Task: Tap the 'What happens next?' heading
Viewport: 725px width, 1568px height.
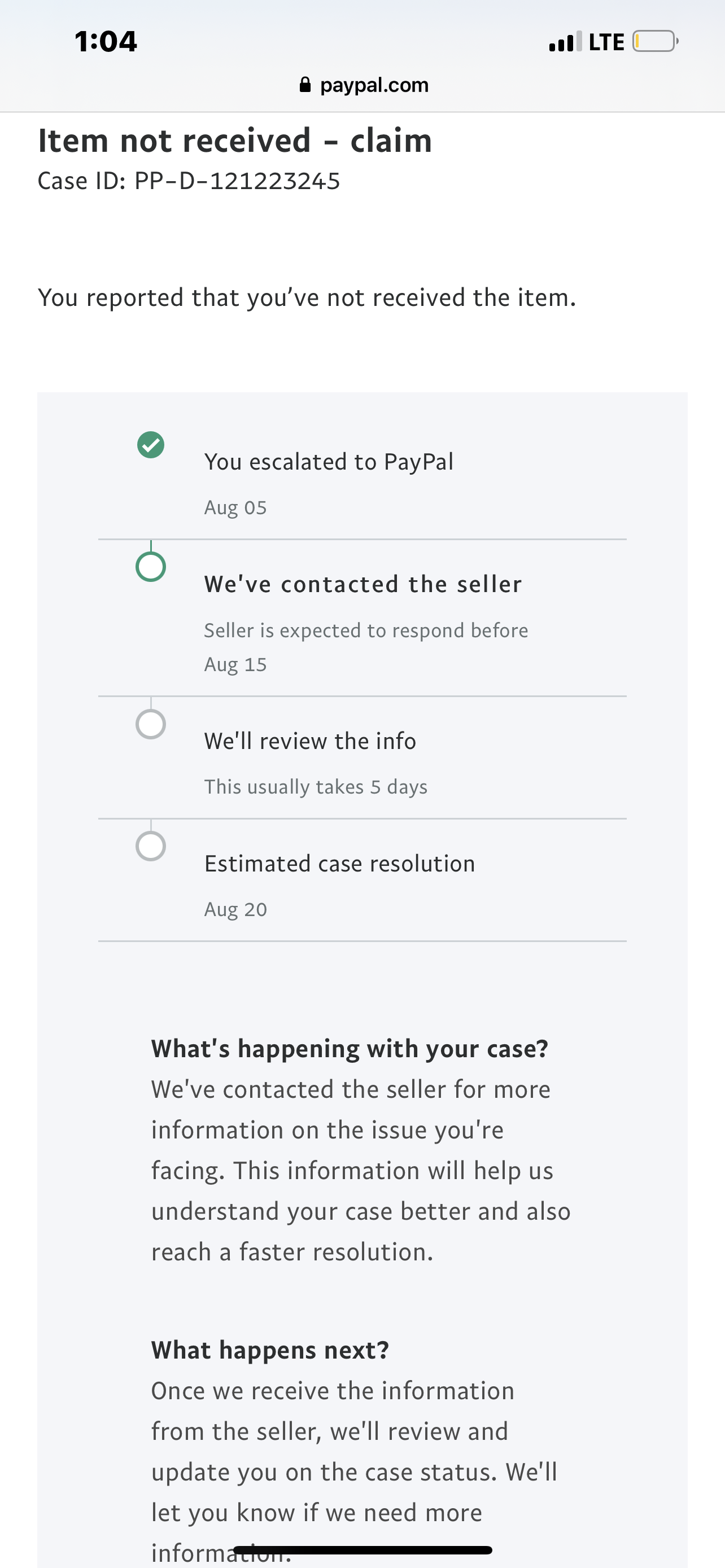Action: (270, 1350)
